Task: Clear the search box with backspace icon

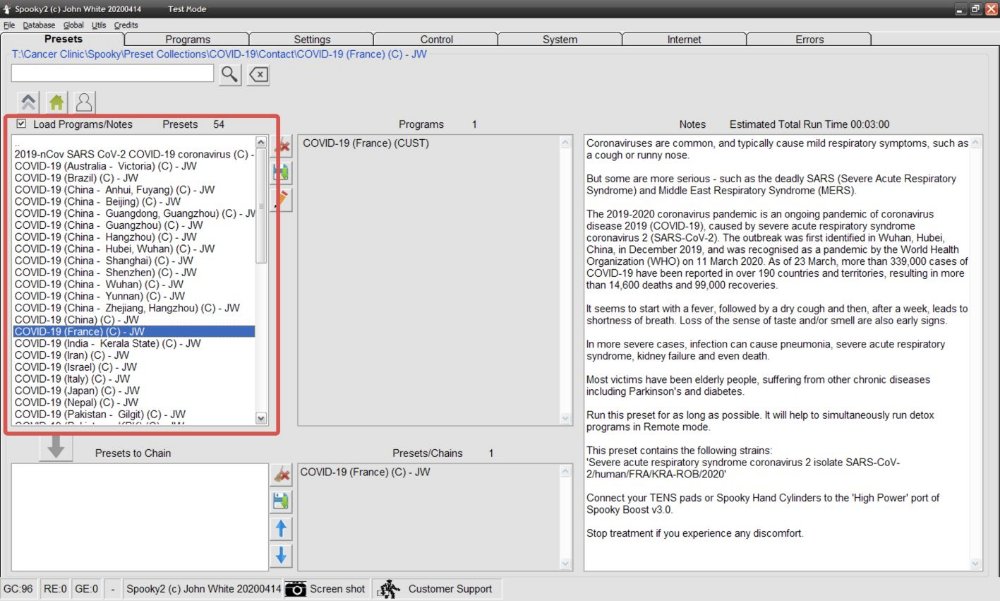Action: (258, 74)
